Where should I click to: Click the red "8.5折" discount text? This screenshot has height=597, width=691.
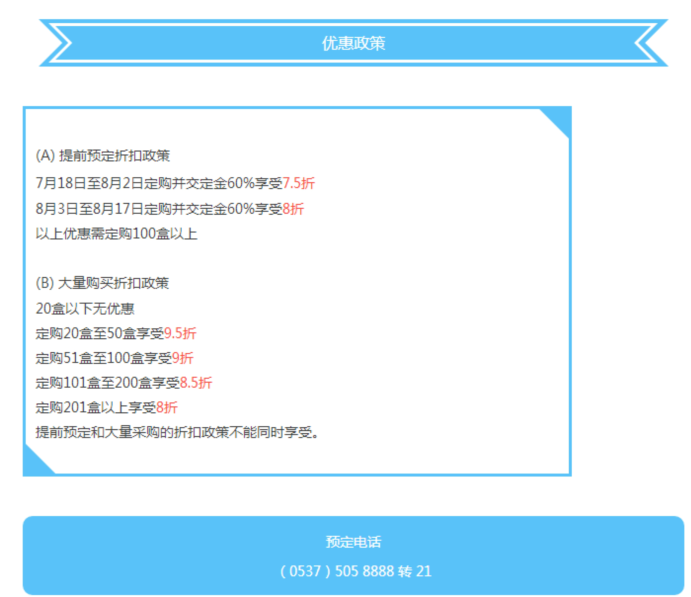click(x=195, y=383)
